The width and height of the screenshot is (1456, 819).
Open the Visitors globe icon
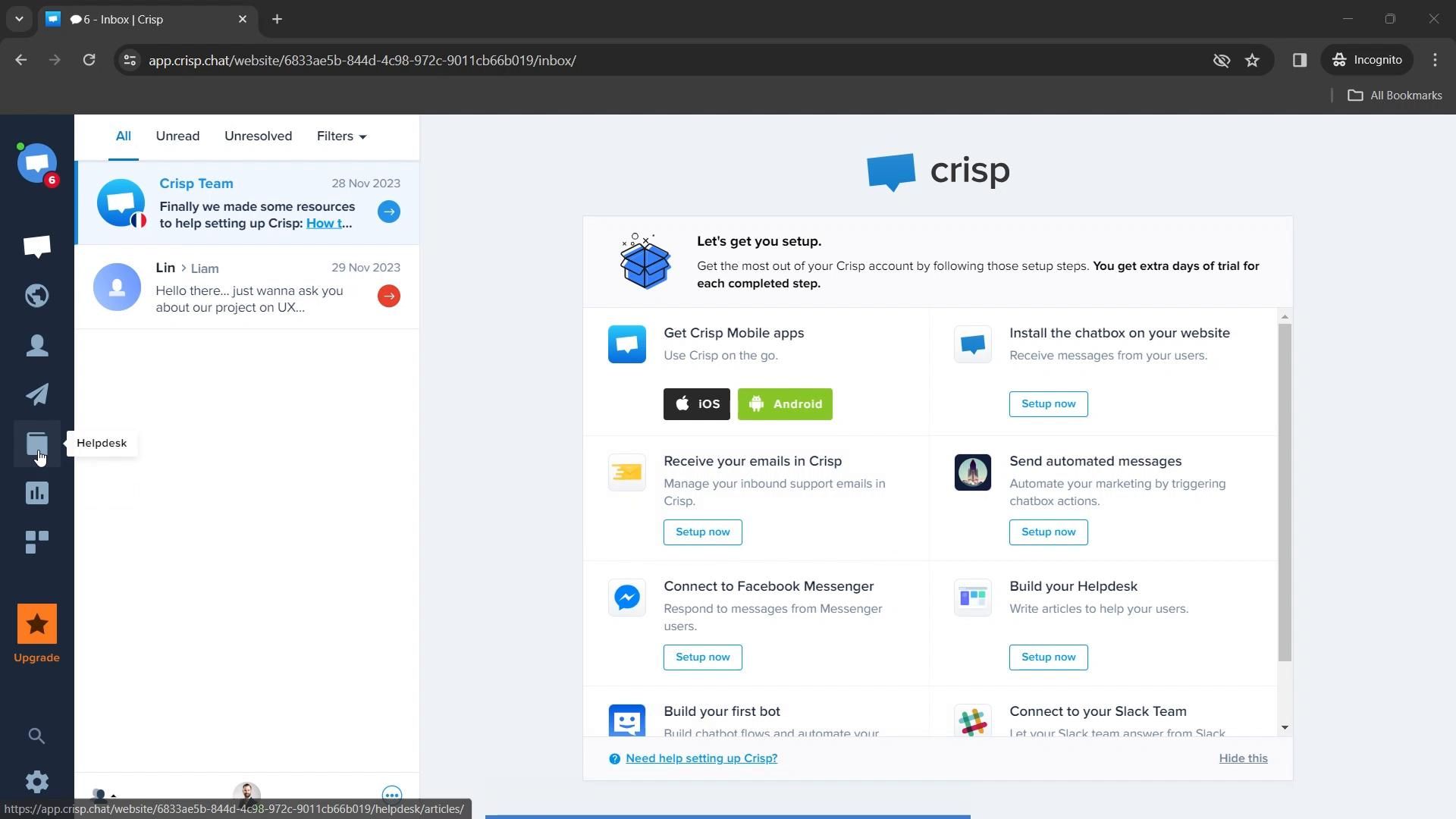click(37, 296)
